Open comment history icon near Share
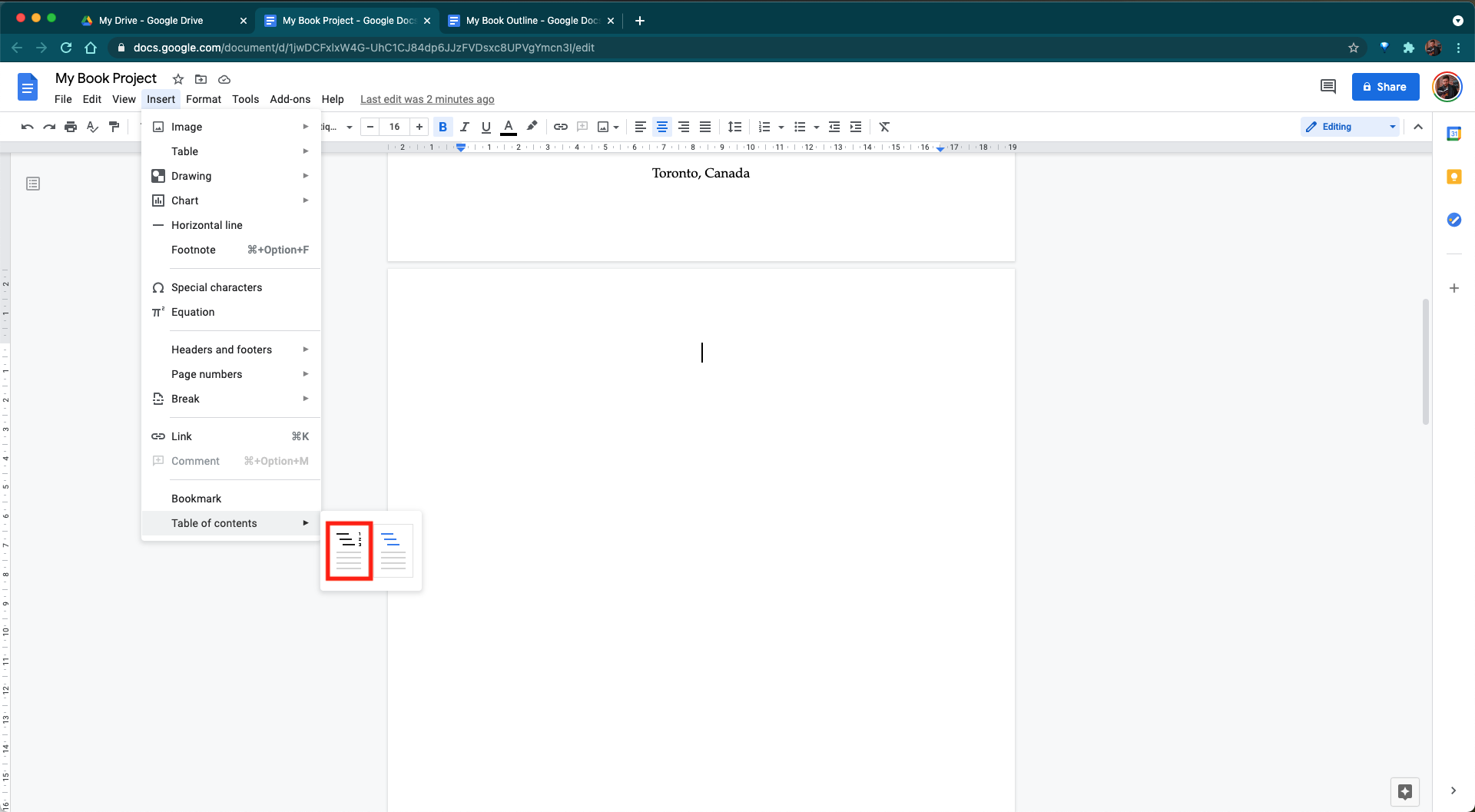The width and height of the screenshot is (1475, 812). (1327, 87)
